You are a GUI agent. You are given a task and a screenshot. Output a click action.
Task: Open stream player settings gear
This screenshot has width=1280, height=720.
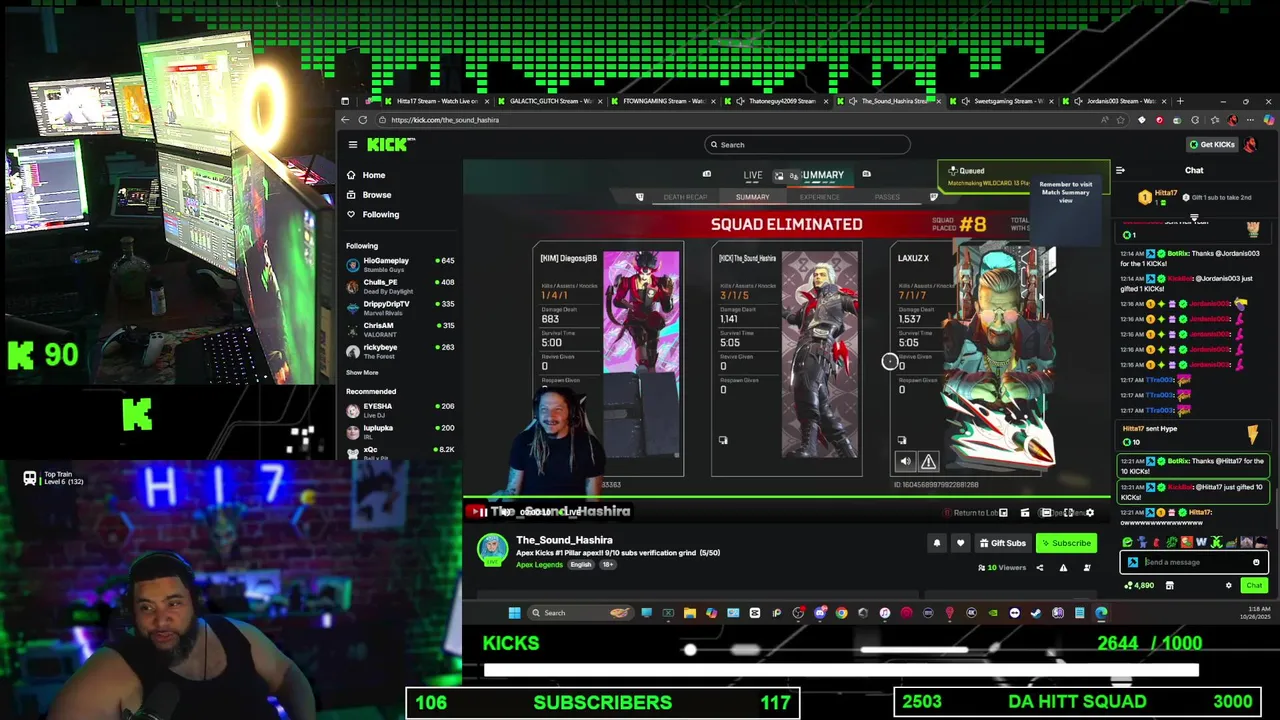pyautogui.click(x=1089, y=512)
